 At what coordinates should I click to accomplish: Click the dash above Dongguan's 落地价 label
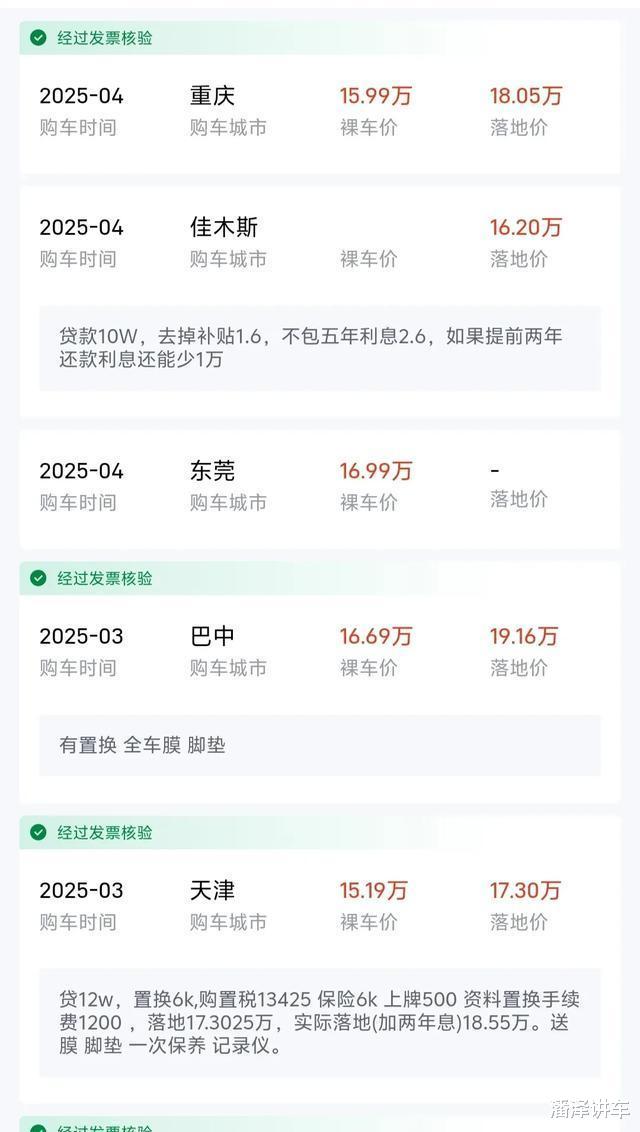click(x=495, y=471)
